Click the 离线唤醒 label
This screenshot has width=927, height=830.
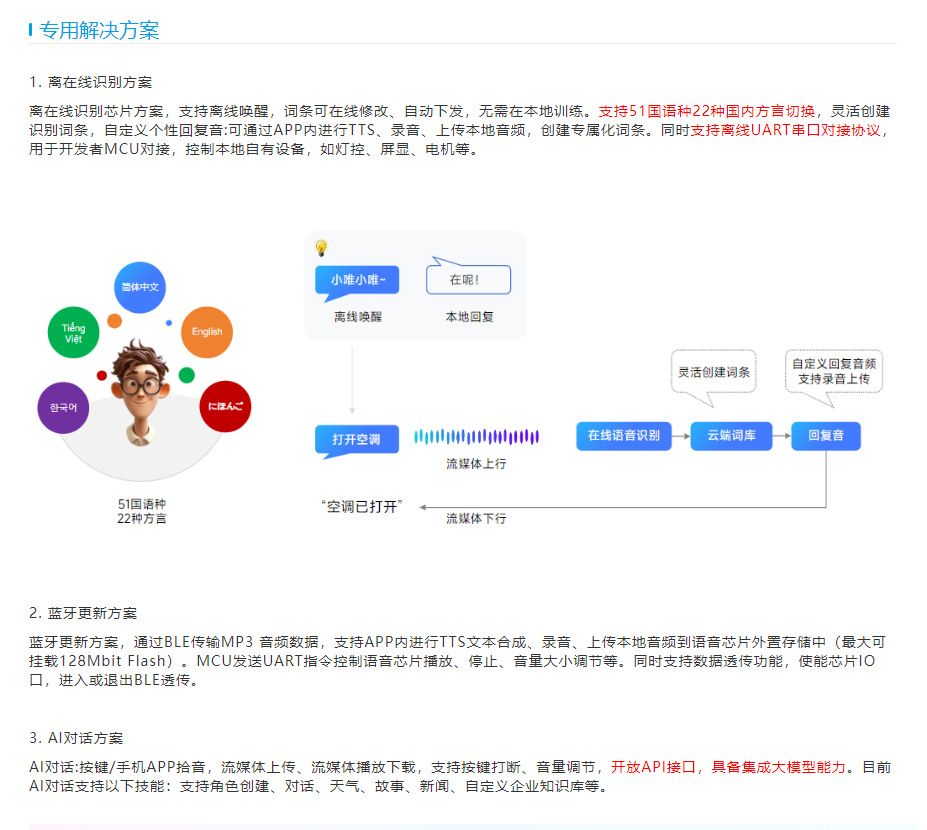tap(358, 317)
